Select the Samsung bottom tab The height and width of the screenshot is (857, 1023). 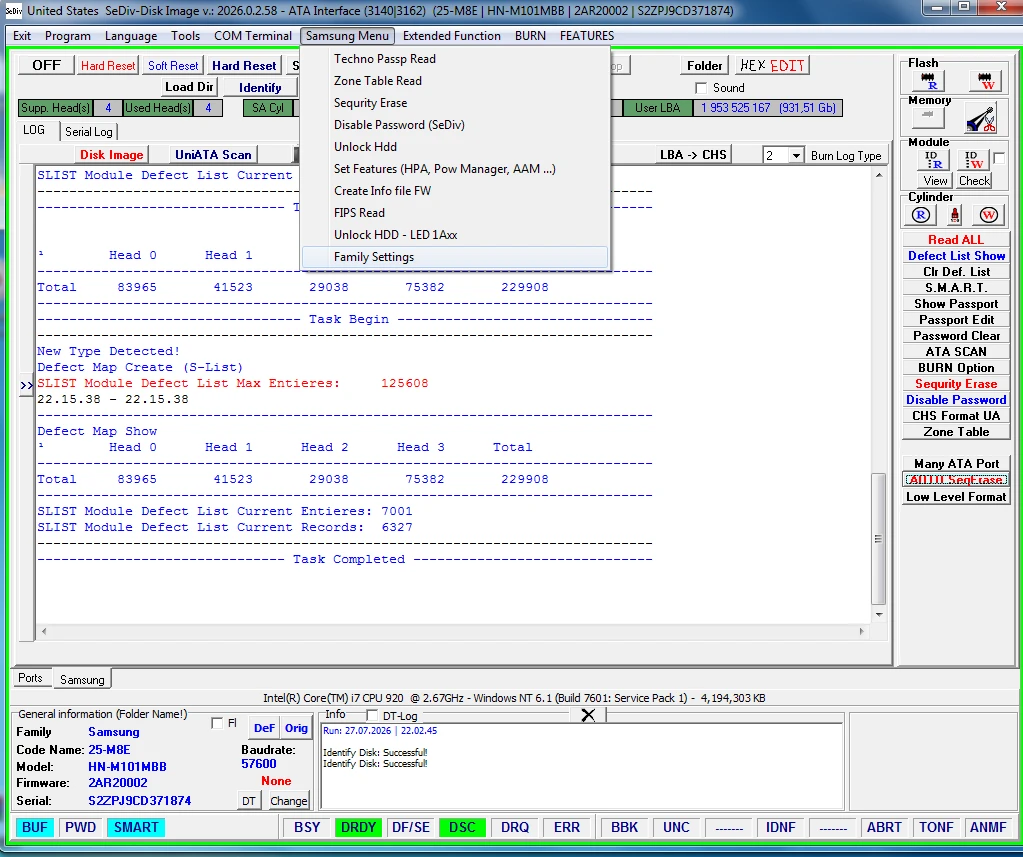click(x=82, y=679)
